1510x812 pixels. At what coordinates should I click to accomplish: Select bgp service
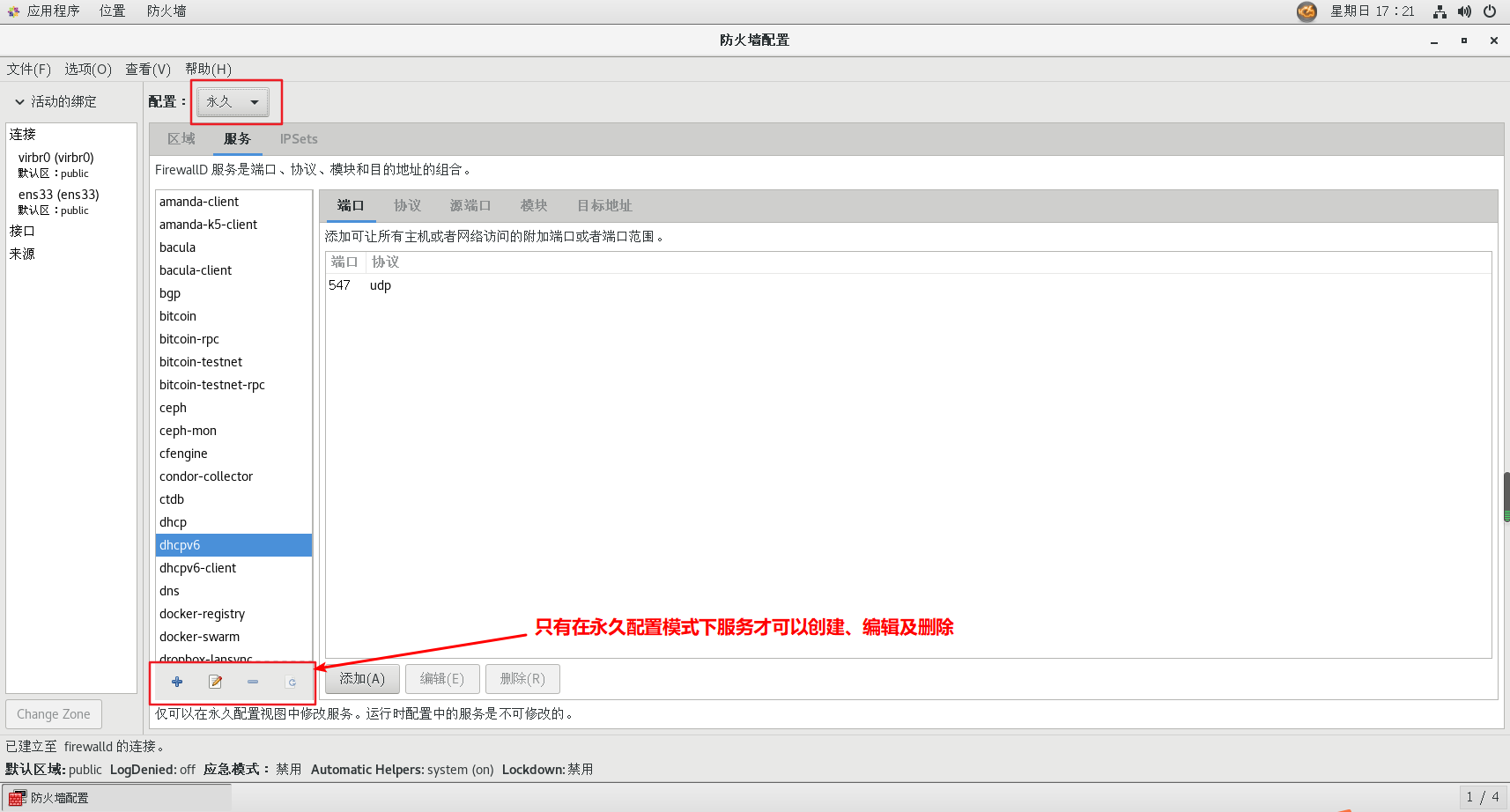click(x=233, y=293)
